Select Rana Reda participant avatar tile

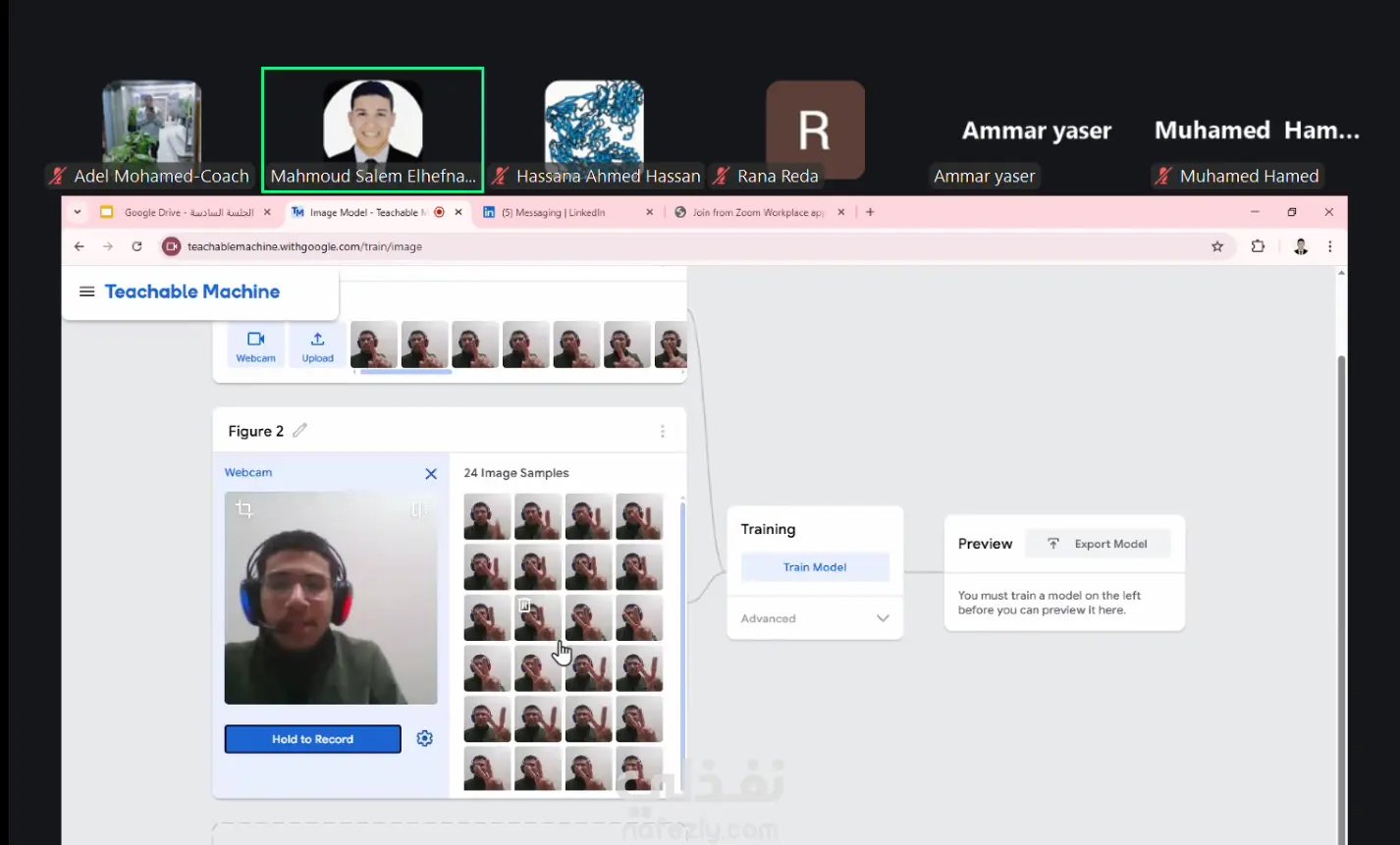pyautogui.click(x=815, y=130)
